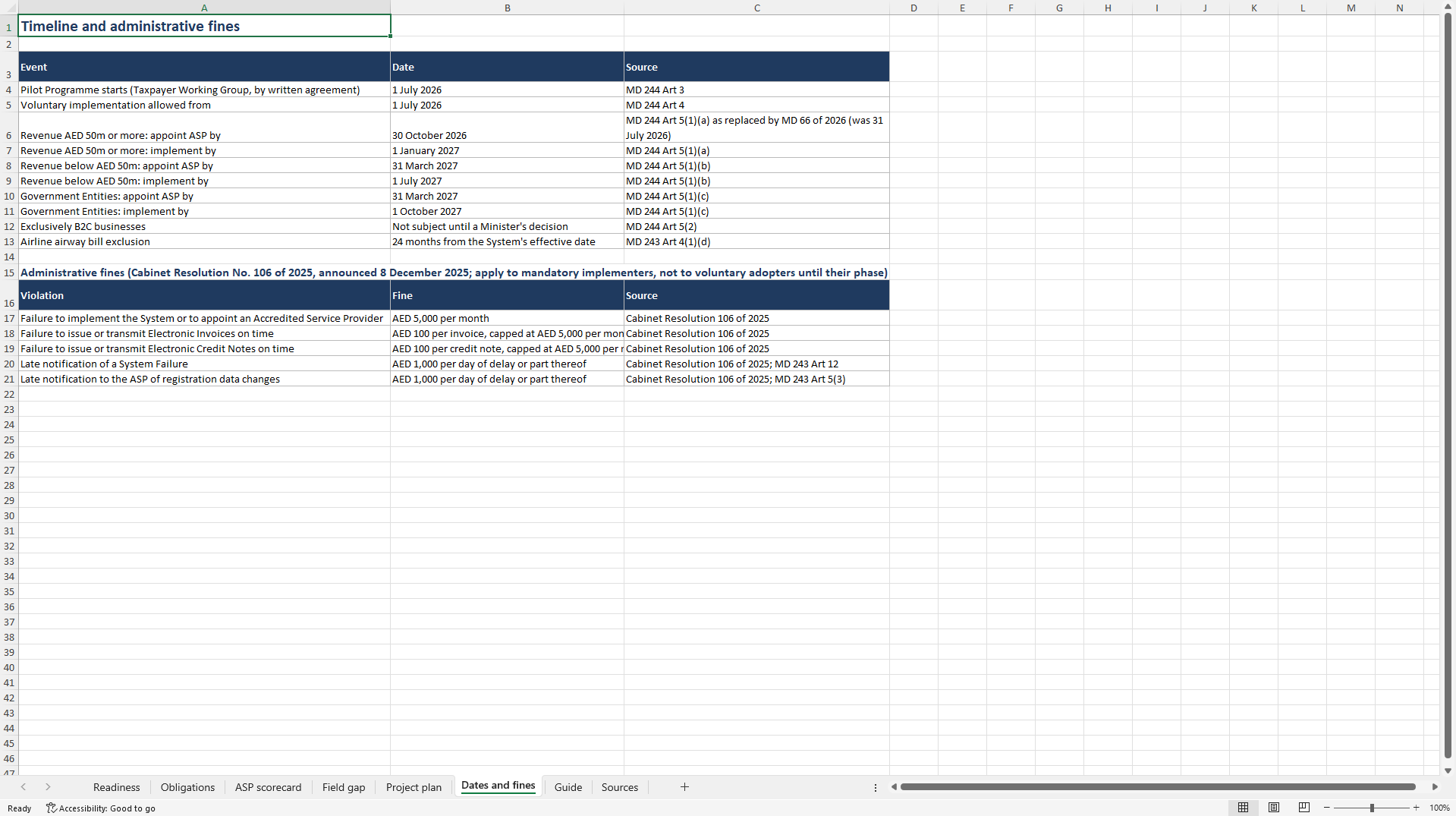This screenshot has height=816, width=1456.
Task: Open the Field gap sheet tab
Action: 344,787
